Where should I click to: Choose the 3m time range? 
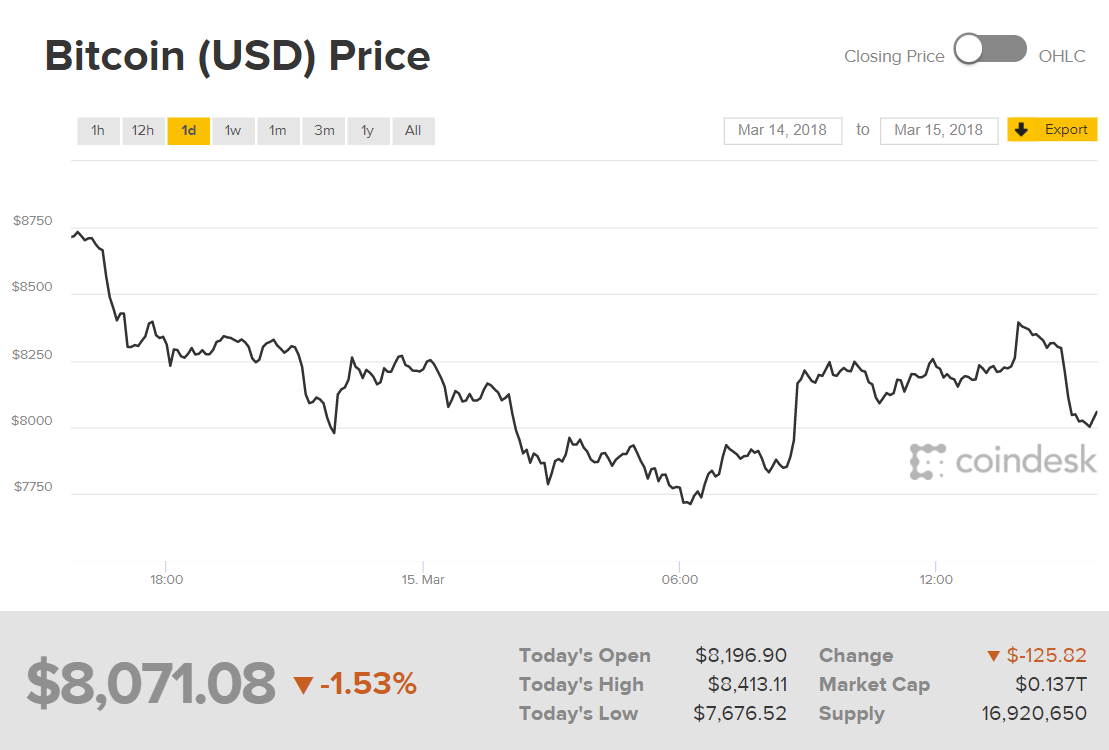tap(324, 131)
